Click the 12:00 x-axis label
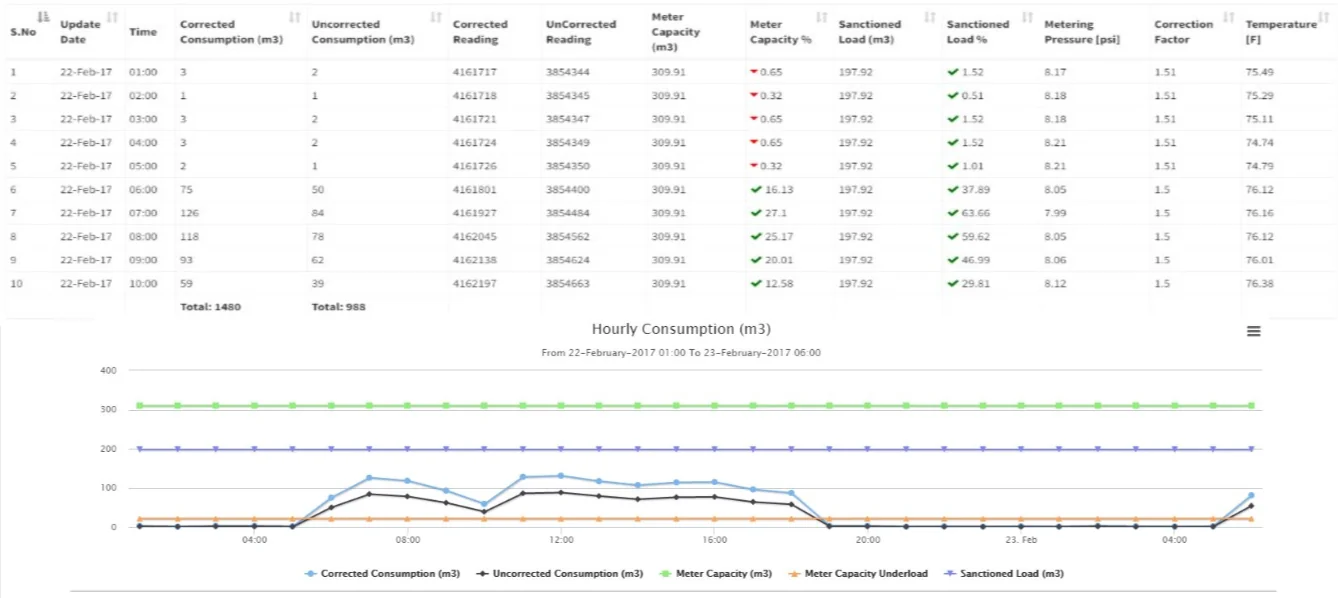The height and width of the screenshot is (598, 1338). tap(561, 541)
